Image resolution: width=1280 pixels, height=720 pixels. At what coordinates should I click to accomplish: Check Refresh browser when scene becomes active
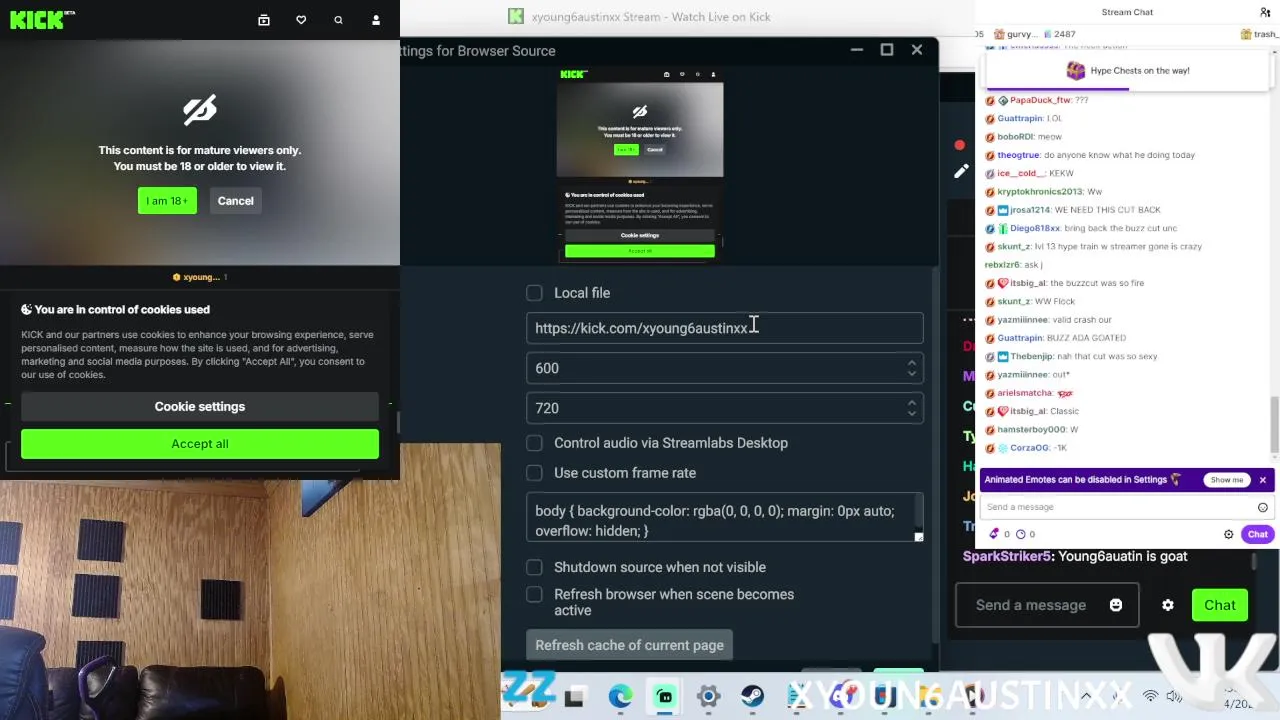pyautogui.click(x=535, y=594)
